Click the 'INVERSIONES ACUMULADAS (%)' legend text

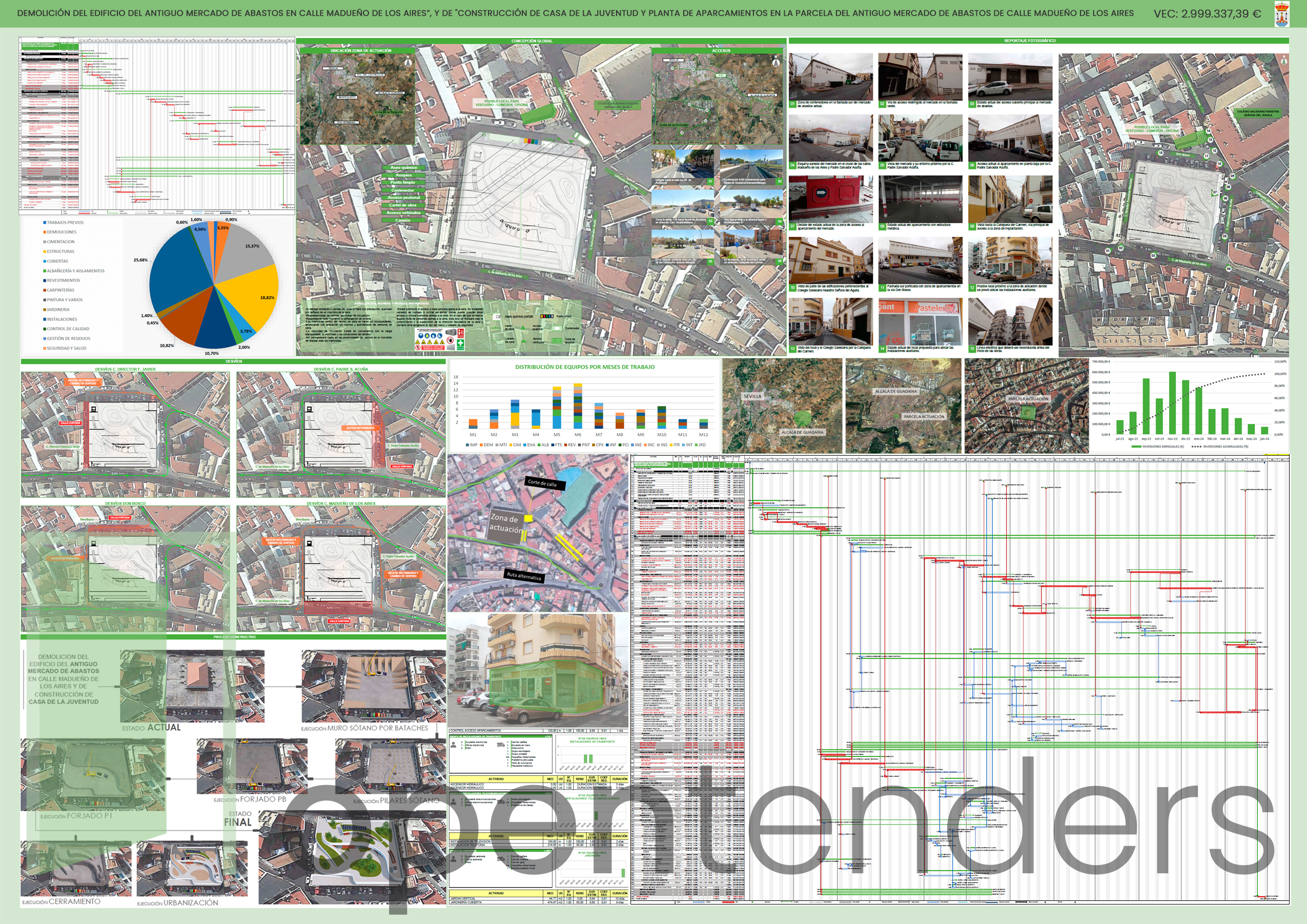coord(1226,447)
